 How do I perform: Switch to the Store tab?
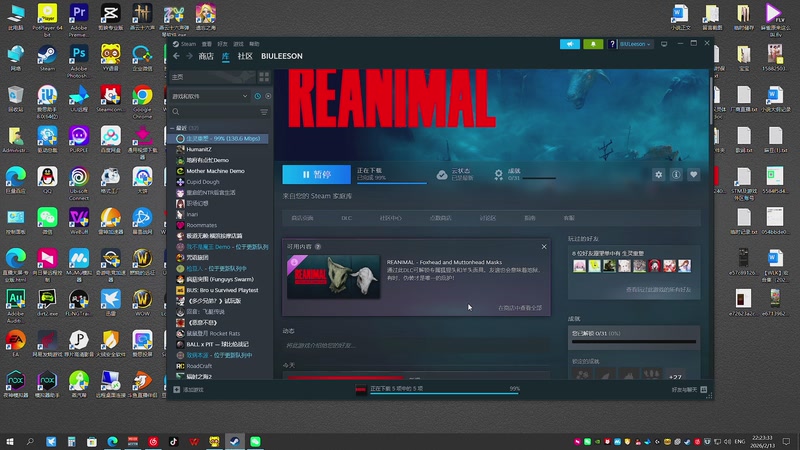tap(206, 56)
